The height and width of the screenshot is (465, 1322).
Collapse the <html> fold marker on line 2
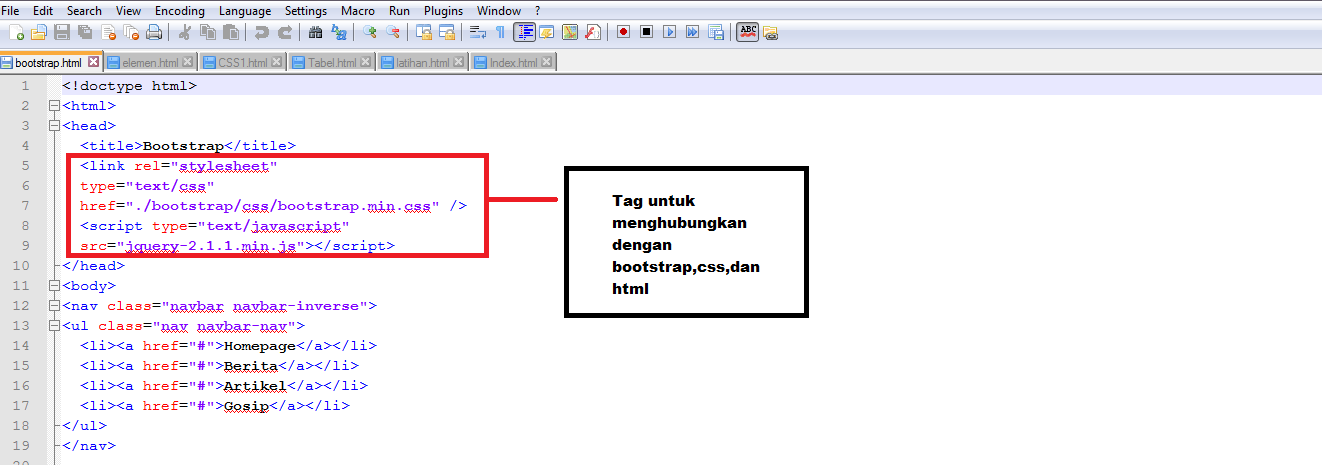[x=53, y=106]
